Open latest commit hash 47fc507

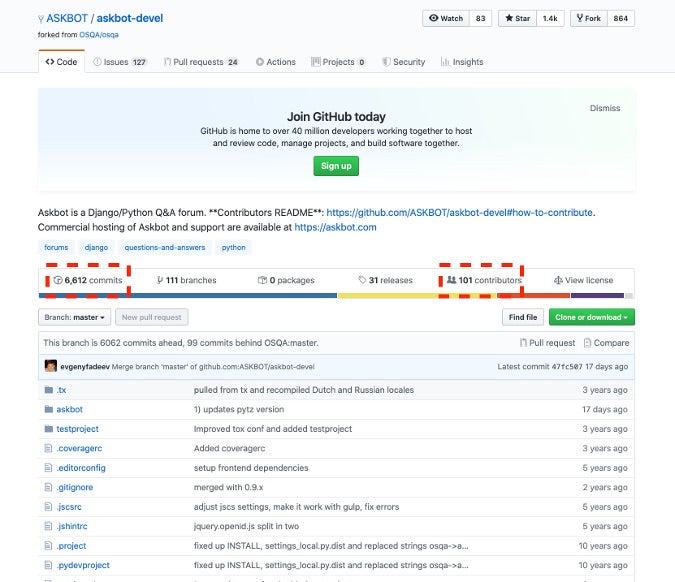point(567,367)
